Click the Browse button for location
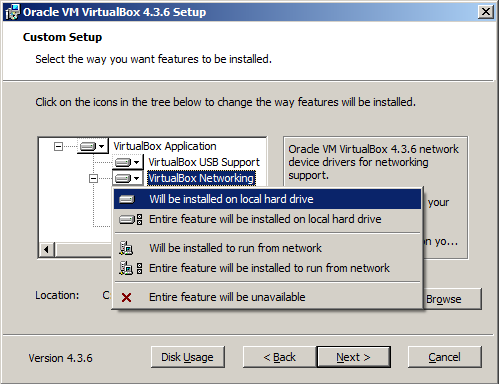Viewport: 499px width, 384px height. [453, 299]
